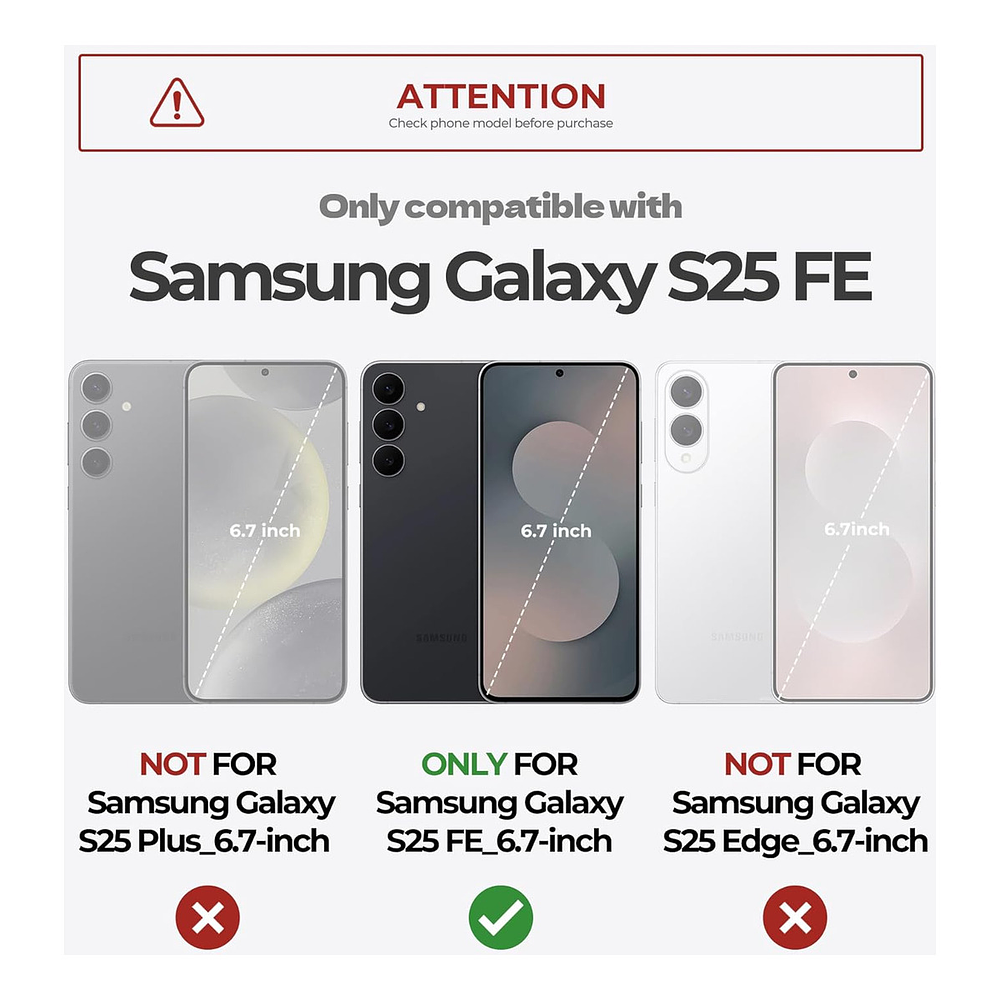The image size is (1000, 1000).
Task: Select the grayed S25 Plus screen image
Action: (x=265, y=532)
